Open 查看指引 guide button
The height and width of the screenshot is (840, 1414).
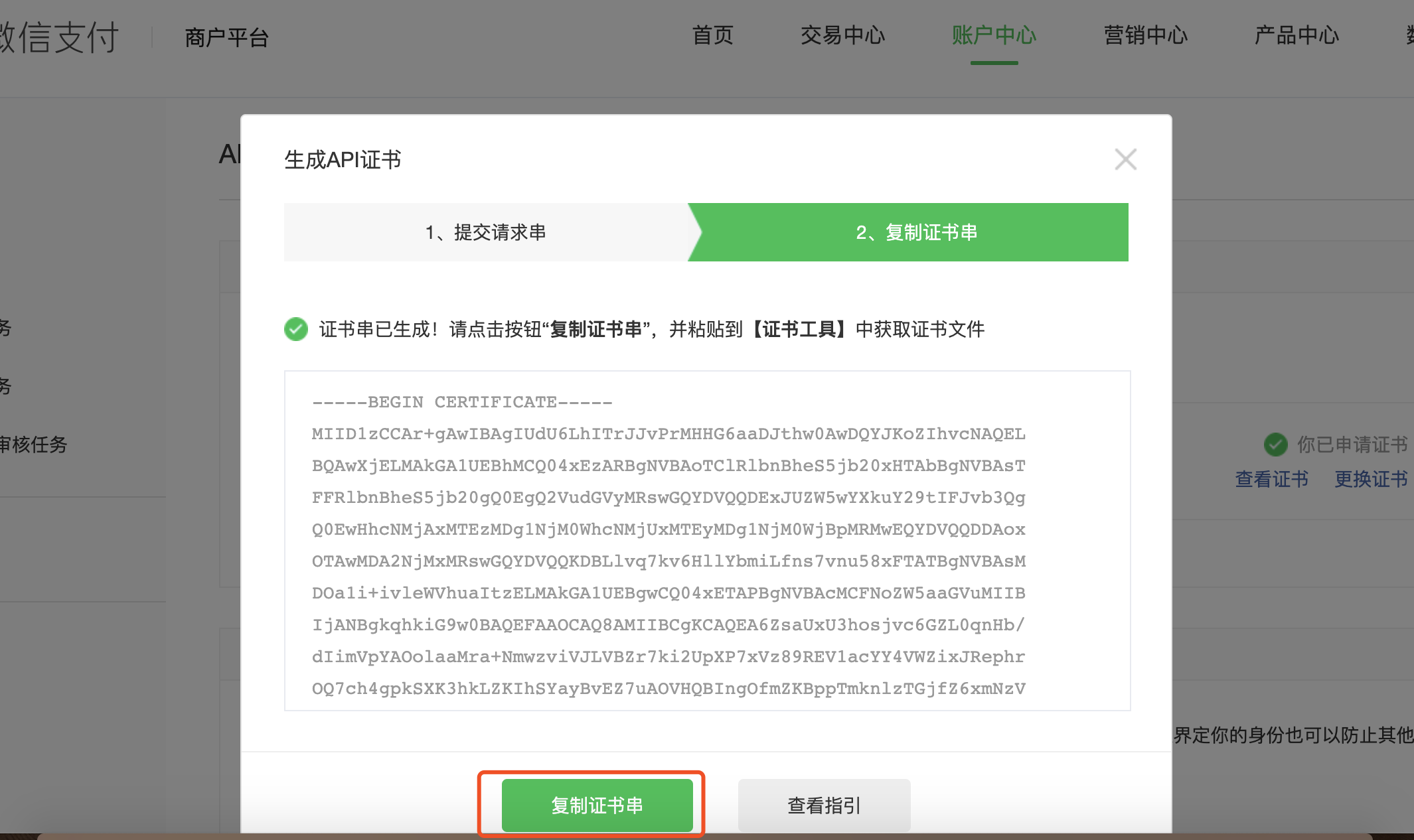(x=824, y=805)
